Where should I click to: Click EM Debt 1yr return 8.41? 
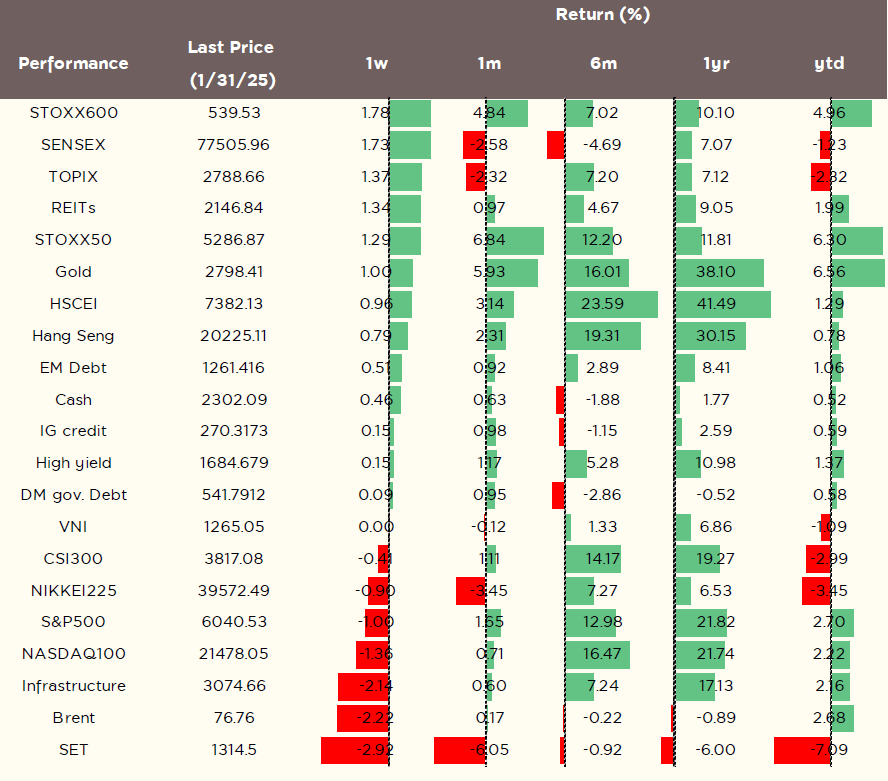click(x=716, y=368)
